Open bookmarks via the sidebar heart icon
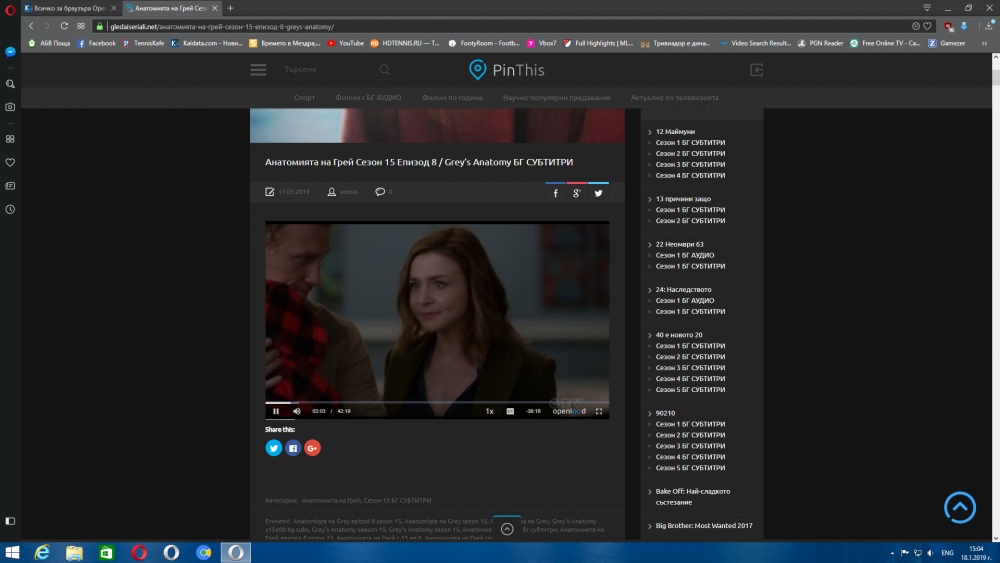 click(10, 162)
